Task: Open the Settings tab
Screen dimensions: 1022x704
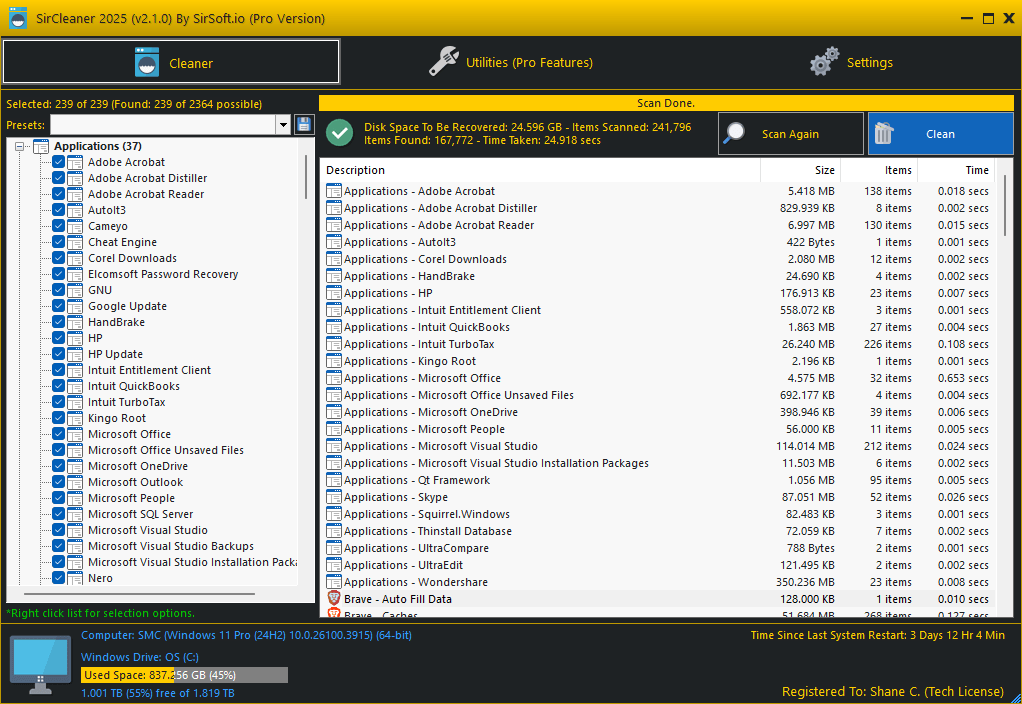Action: tap(851, 62)
